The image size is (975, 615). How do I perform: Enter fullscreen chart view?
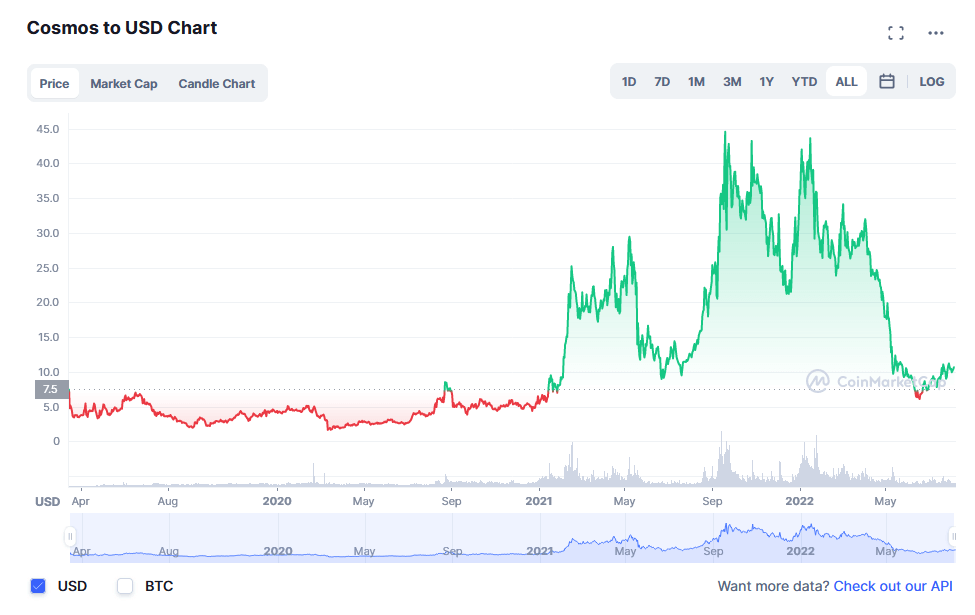click(896, 33)
